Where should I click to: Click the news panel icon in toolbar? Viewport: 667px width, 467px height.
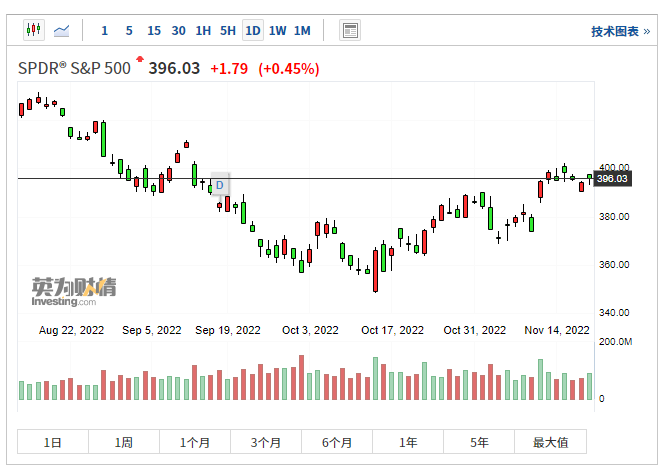(x=349, y=30)
